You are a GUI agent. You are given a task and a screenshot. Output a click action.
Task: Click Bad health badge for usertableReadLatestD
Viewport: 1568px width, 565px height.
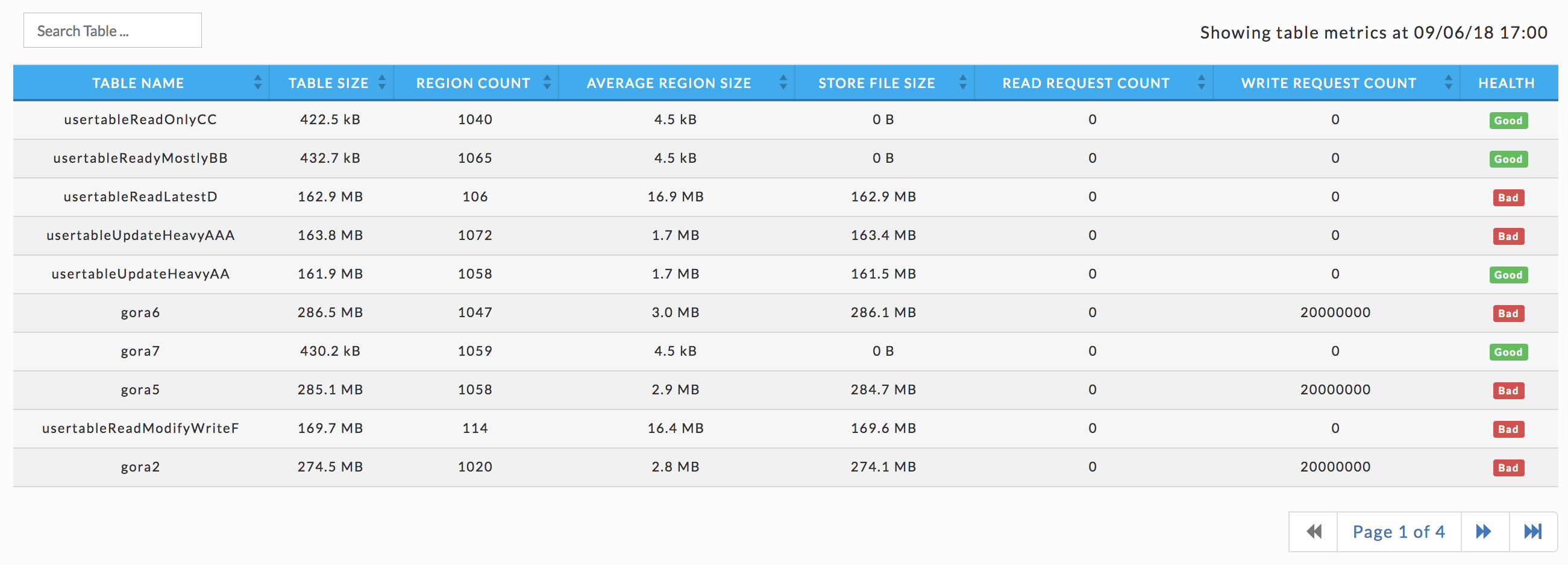click(1508, 197)
